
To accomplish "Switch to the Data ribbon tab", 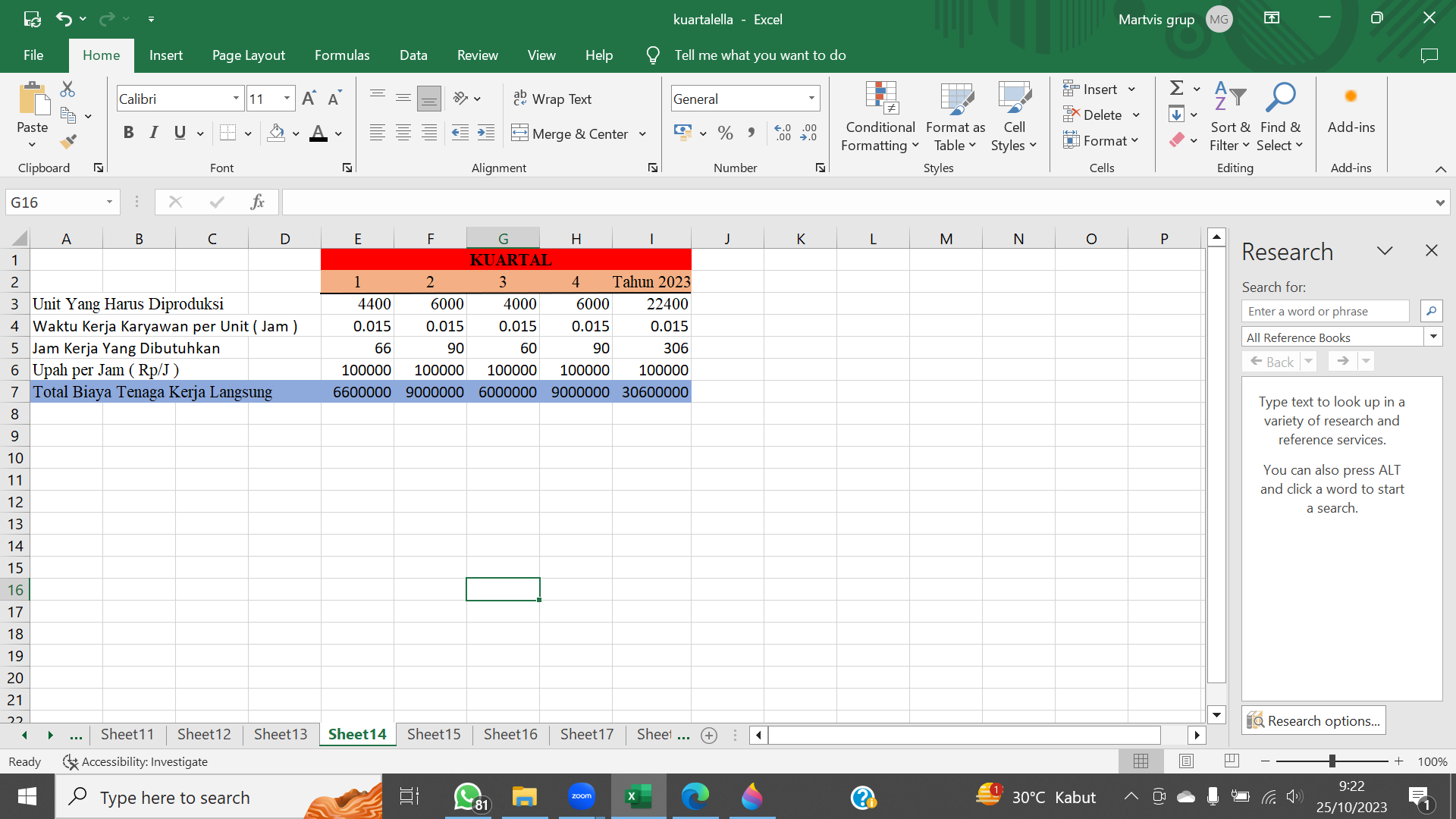I will coord(413,55).
